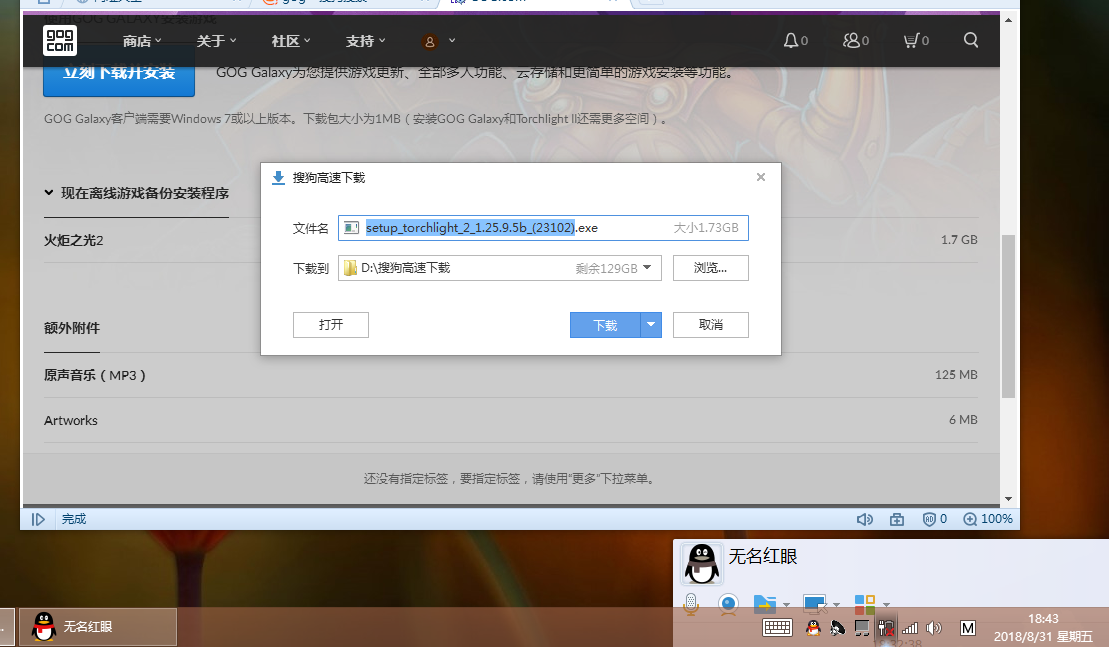The image size is (1109, 647).
Task: Open the 无名红眼 QQ taskbar button
Action: pos(98,626)
